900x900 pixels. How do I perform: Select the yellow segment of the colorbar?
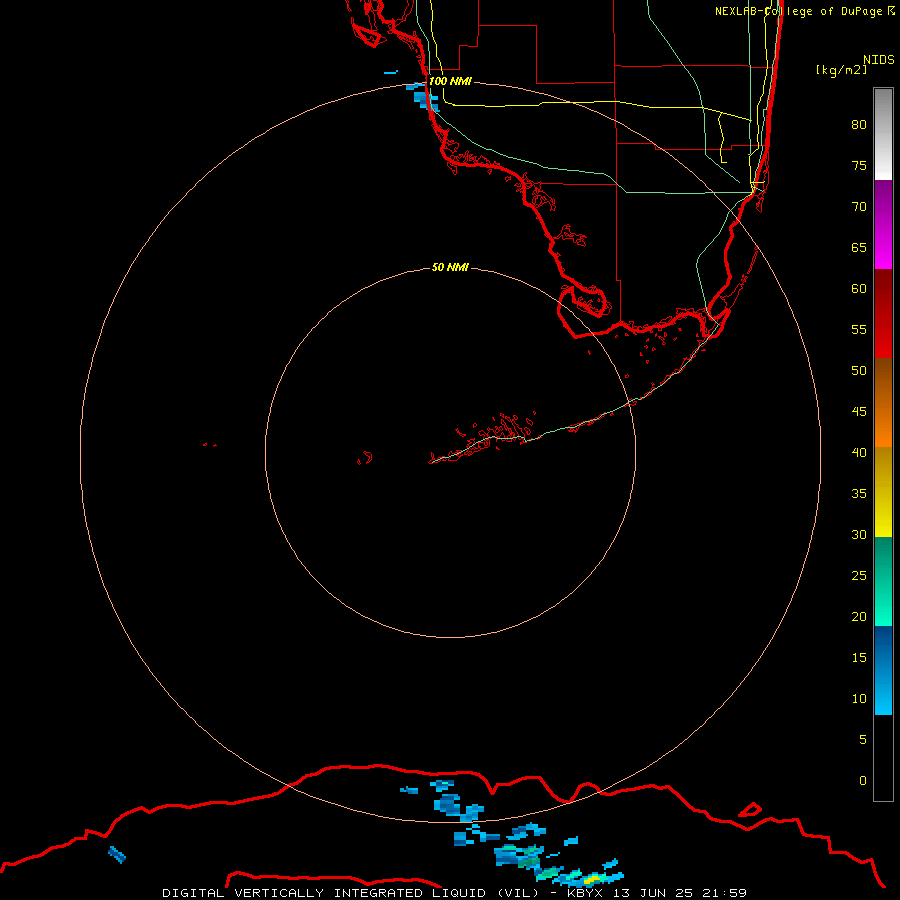click(883, 492)
